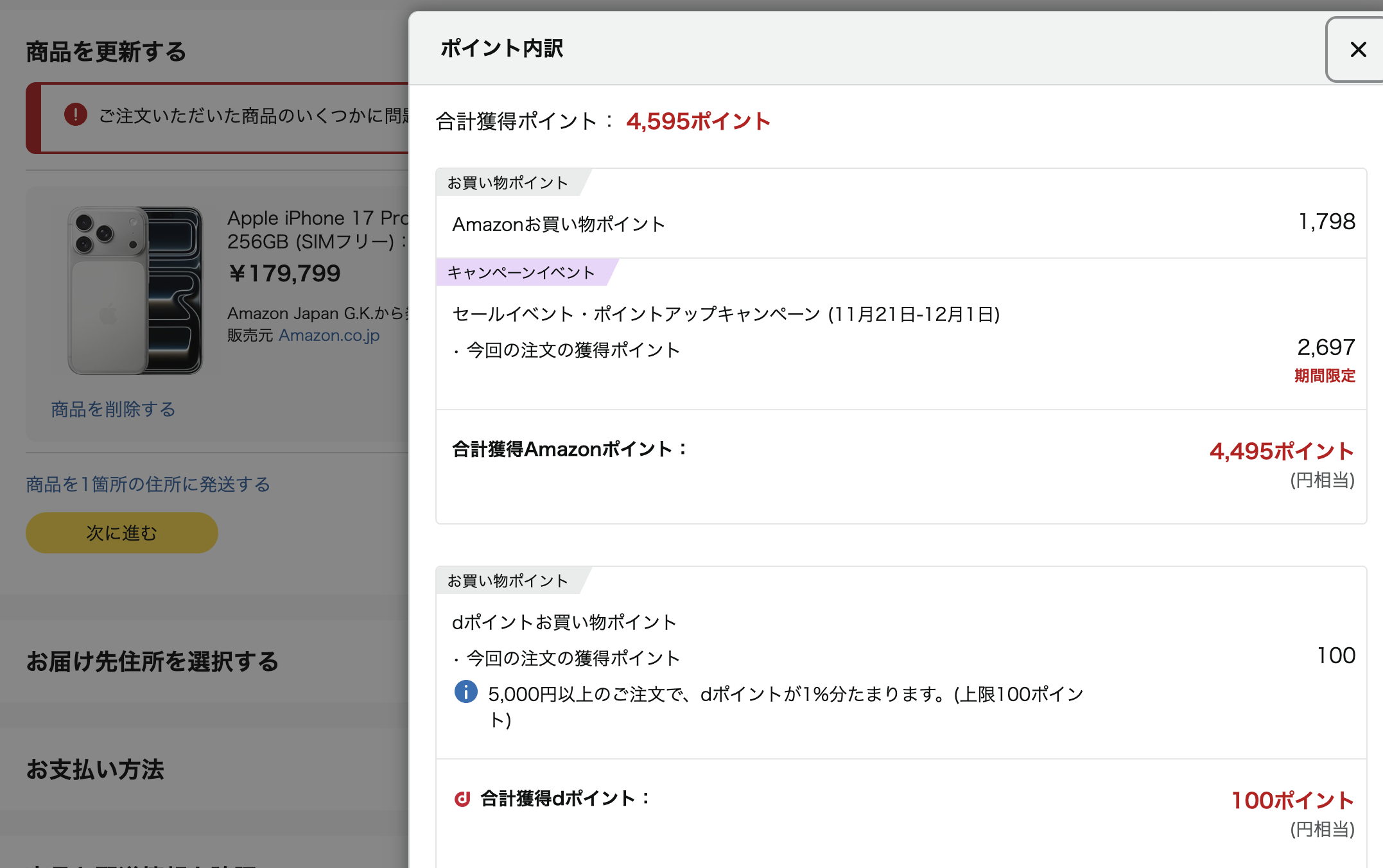Expand お支払い方法 section
The height and width of the screenshot is (868, 1383).
point(95,769)
